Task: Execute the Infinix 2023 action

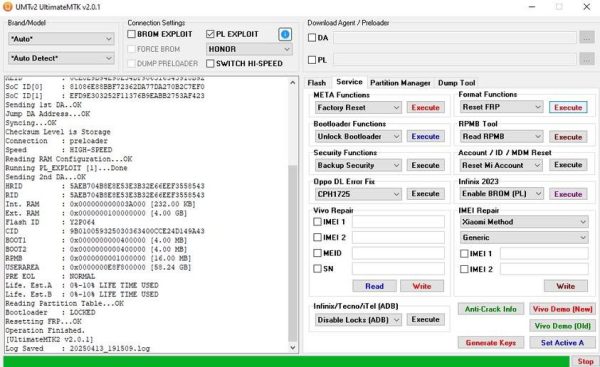Action: click(x=568, y=194)
